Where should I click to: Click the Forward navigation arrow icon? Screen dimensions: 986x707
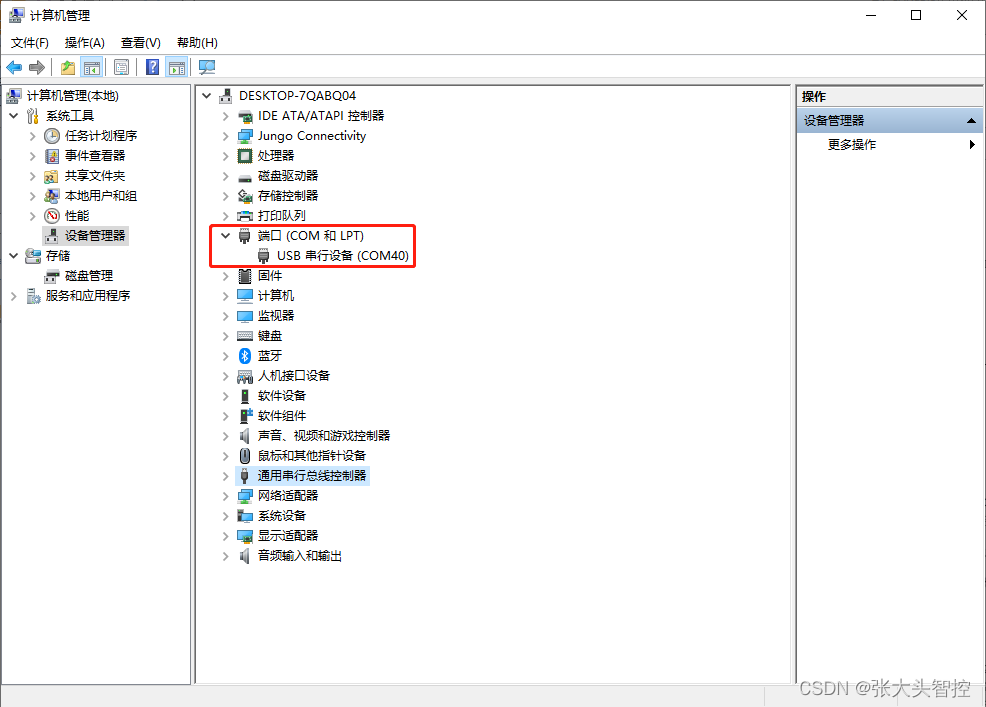37,67
